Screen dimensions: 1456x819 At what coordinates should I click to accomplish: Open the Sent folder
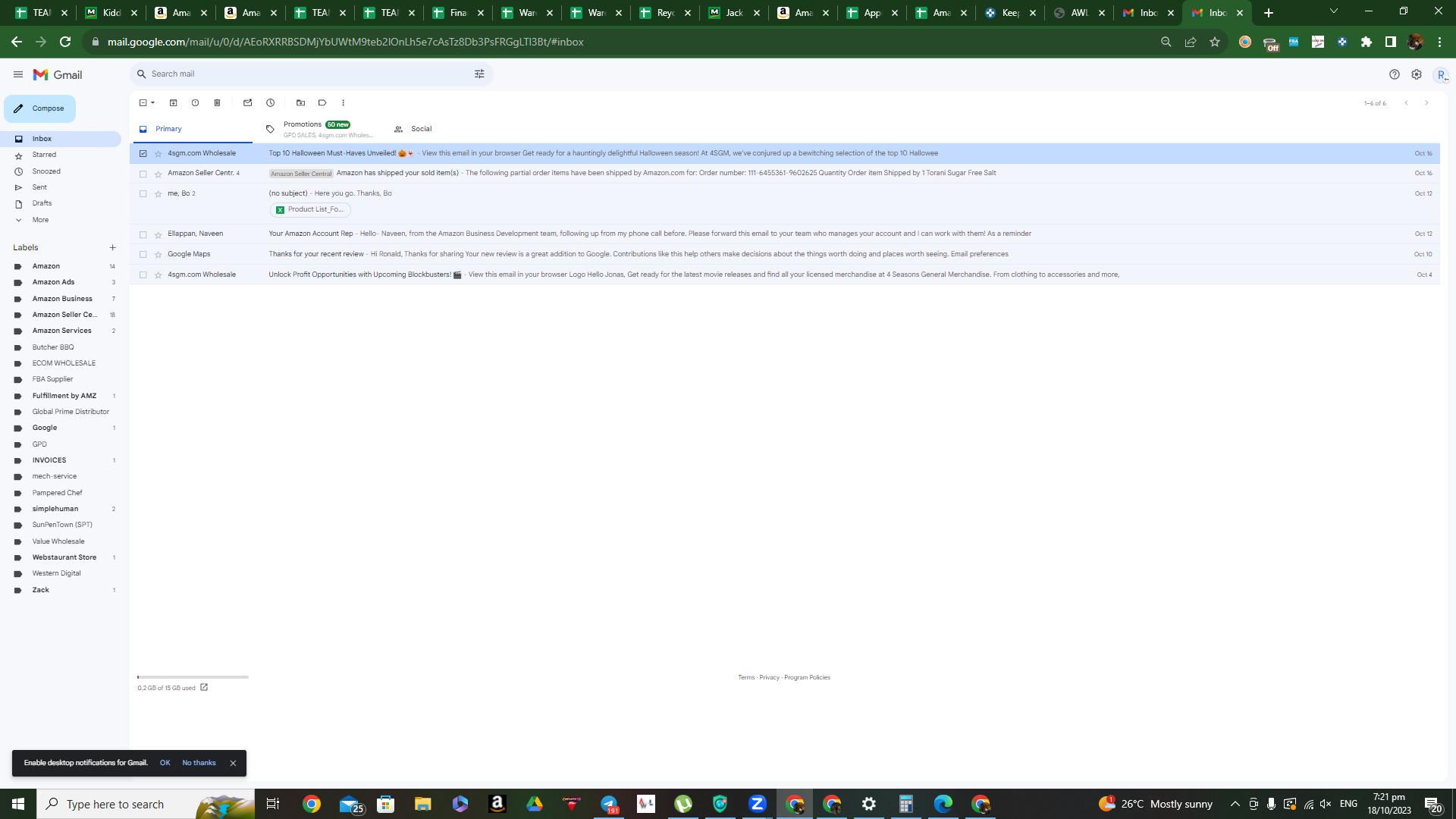(x=39, y=187)
